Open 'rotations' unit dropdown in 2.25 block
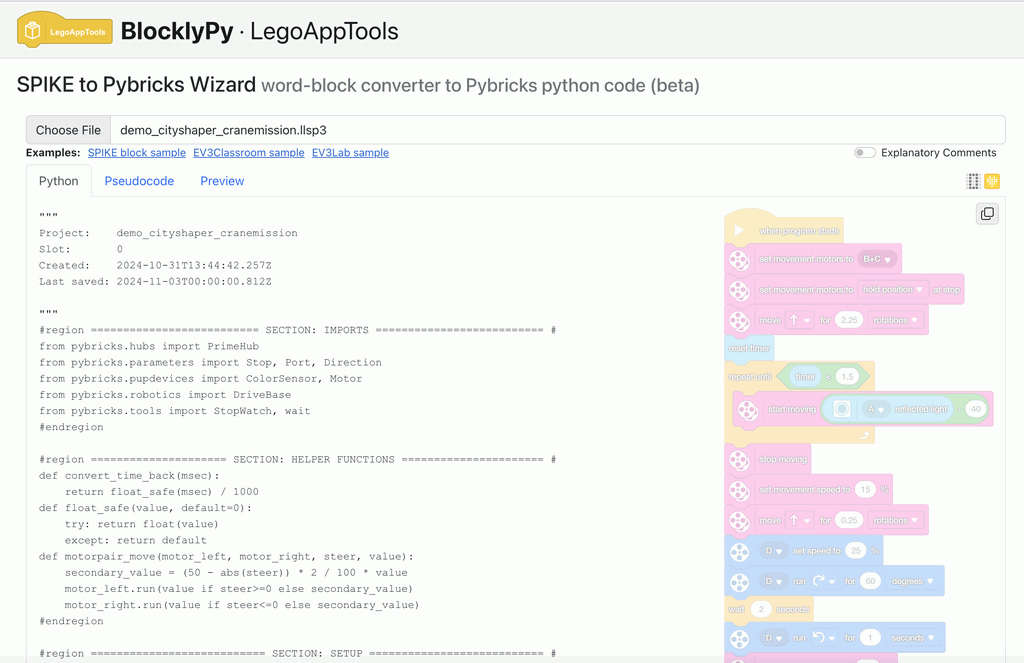The height and width of the screenshot is (663, 1024). point(895,320)
